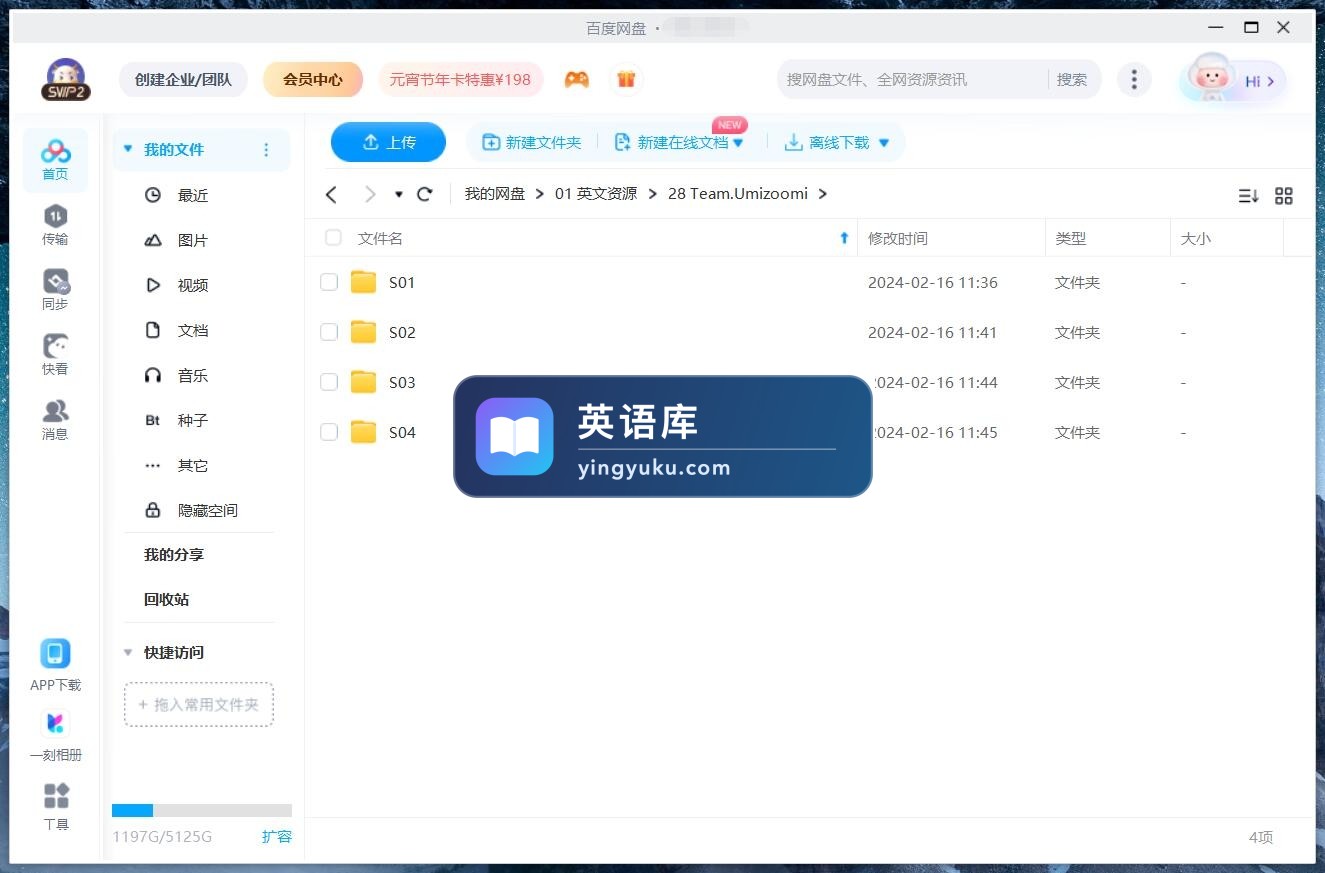Expand the 新建在线文档 dropdown
This screenshot has height=873, width=1325.
point(738,143)
